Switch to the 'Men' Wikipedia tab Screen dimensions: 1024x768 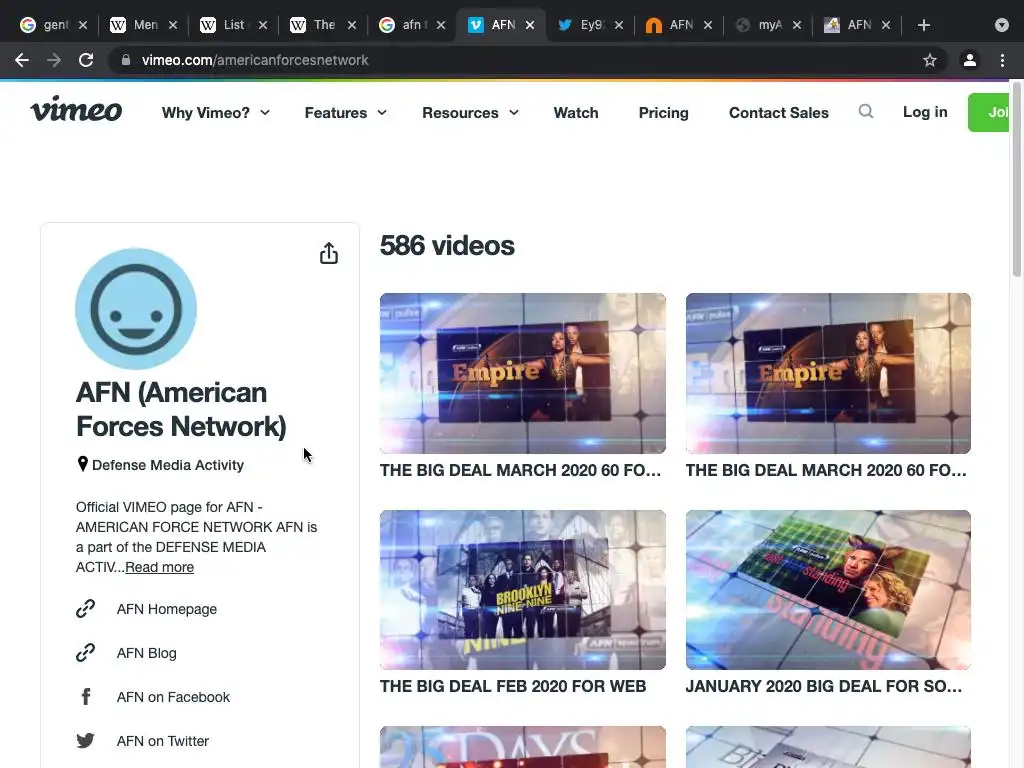(x=144, y=25)
